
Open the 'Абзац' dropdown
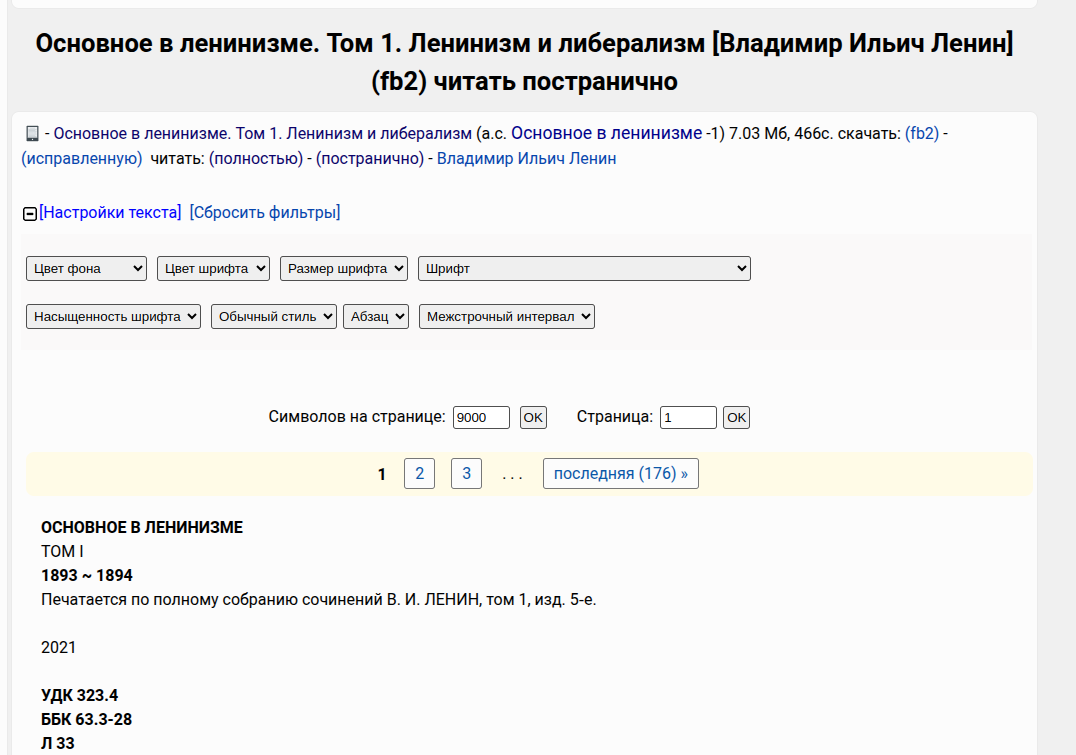[376, 316]
